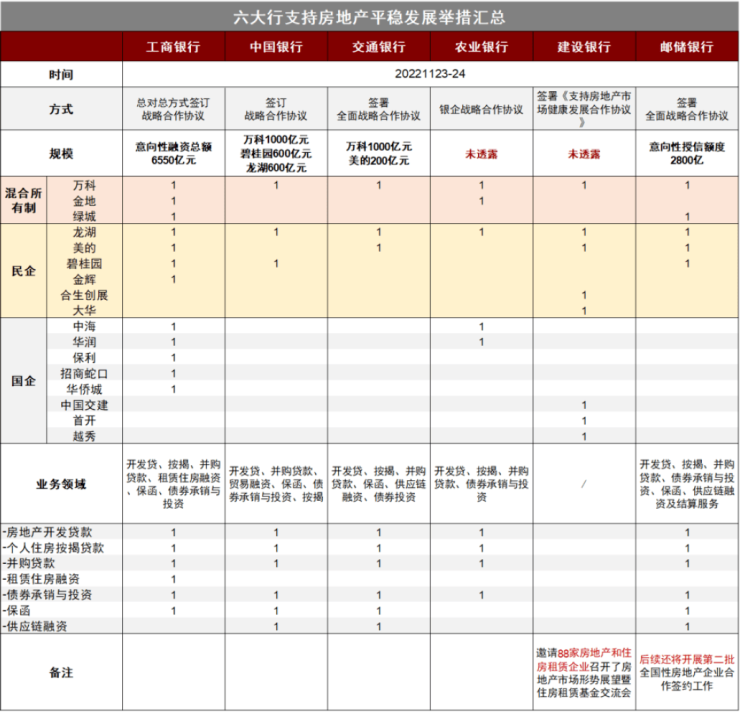Select the 混合所有制 category label
The width and height of the screenshot is (740, 714).
coord(24,201)
